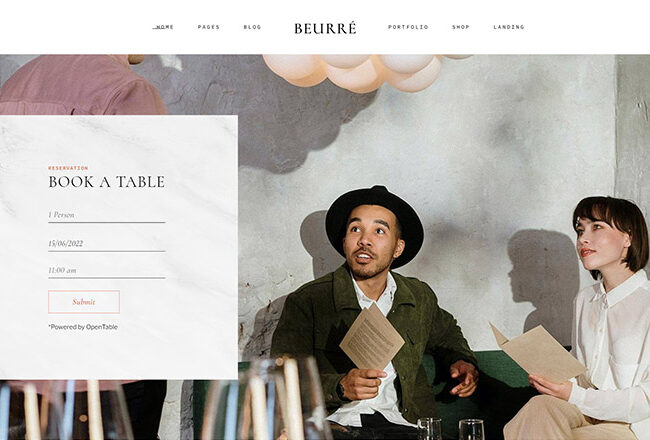Open the 15/06/2022 date picker field
Image resolution: width=650 pixels, height=440 pixels.
tap(107, 244)
